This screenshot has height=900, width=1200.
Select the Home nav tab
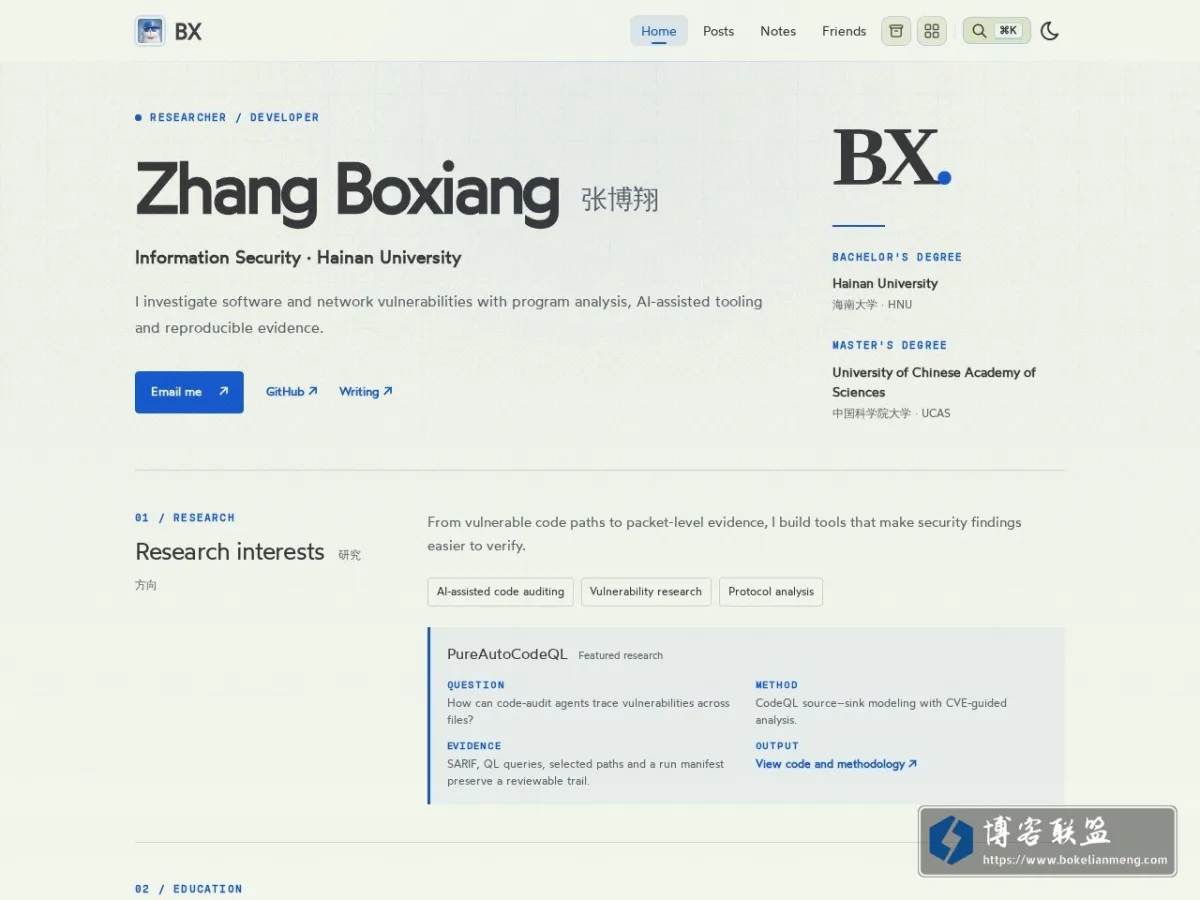[x=659, y=31]
